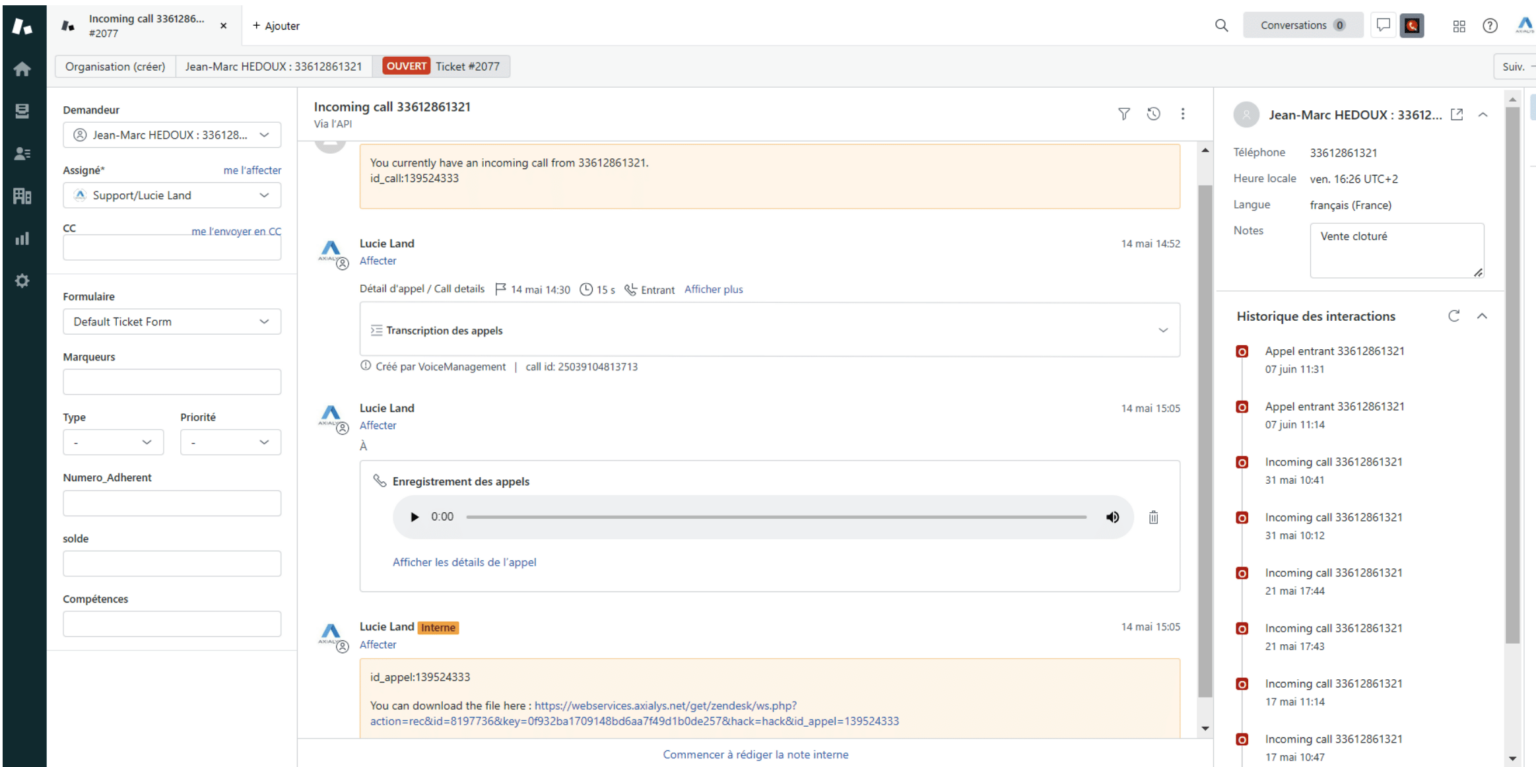Open the Conversations button
Screen dimensions: 1536x767
[x=1303, y=26]
